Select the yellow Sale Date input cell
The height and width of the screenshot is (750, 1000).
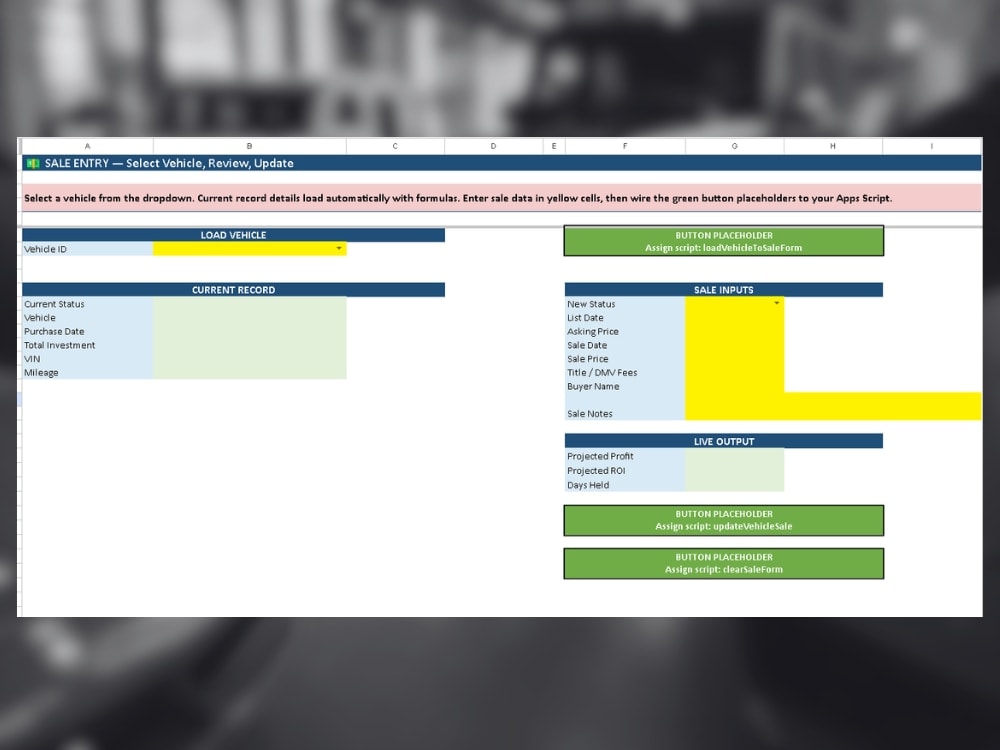coord(735,345)
